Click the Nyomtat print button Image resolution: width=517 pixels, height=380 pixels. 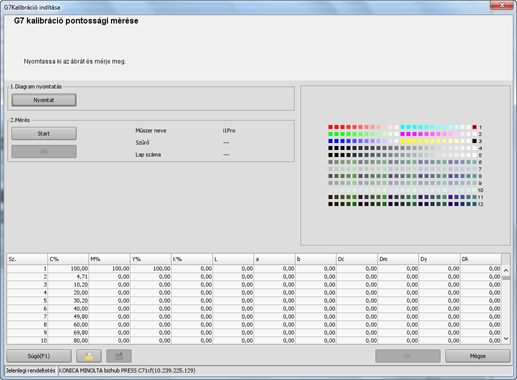[x=44, y=100]
